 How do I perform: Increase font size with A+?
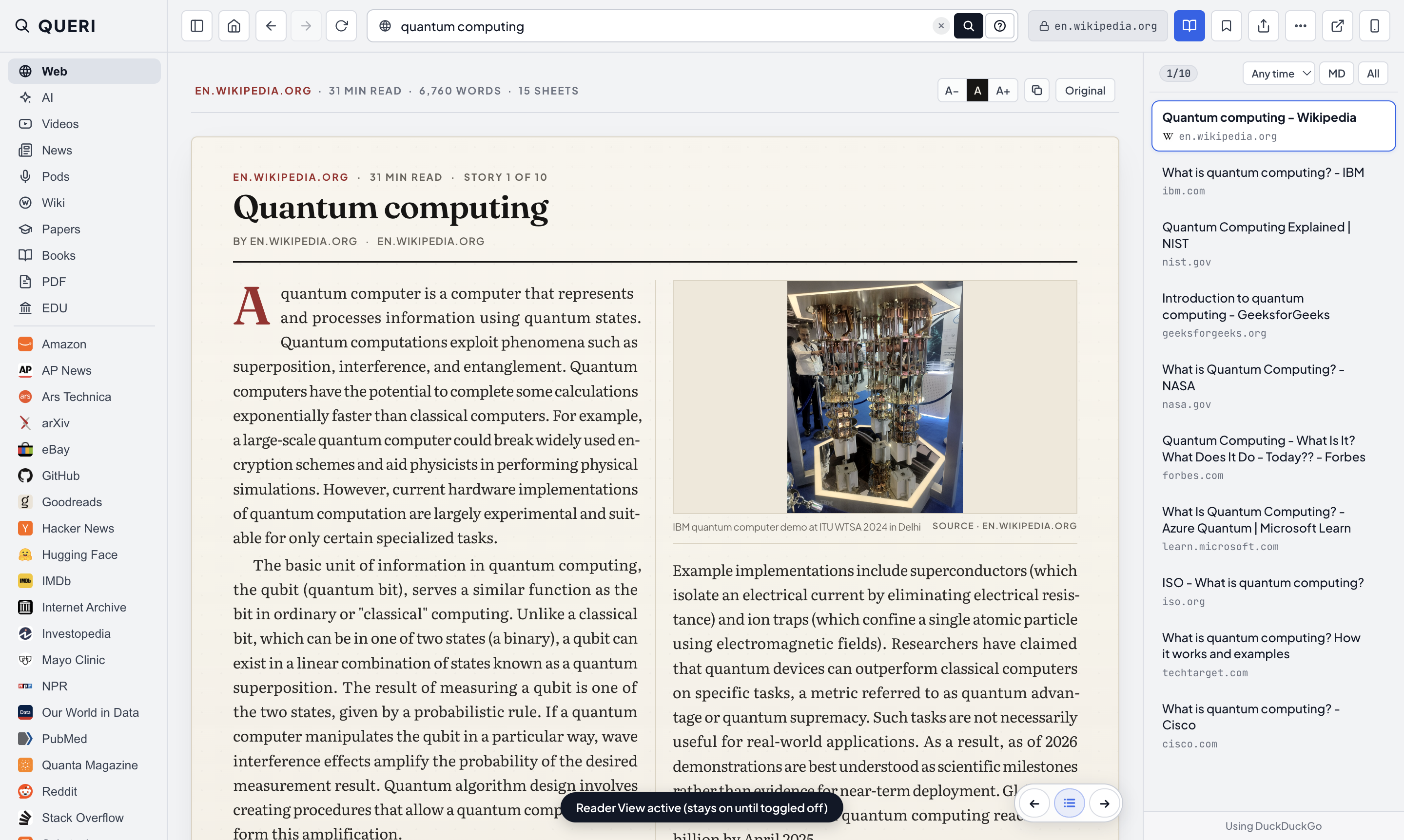tap(1003, 91)
